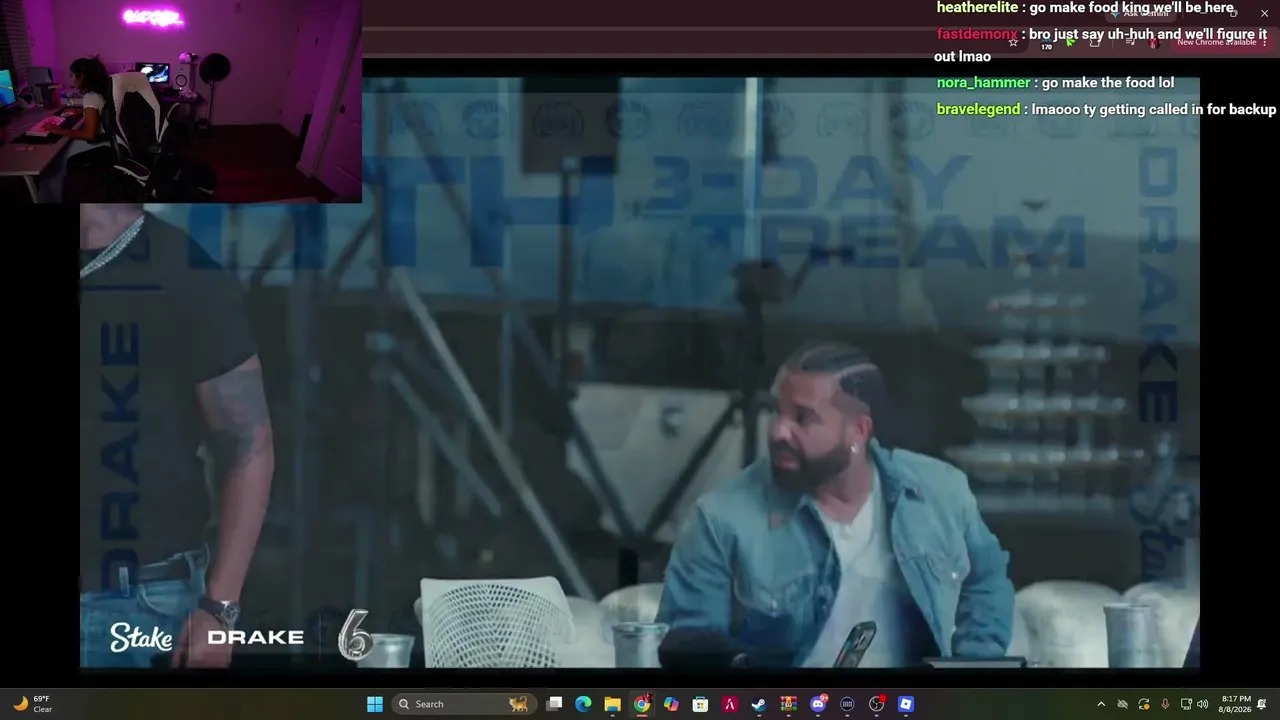Open network settings from the tray

click(1186, 704)
